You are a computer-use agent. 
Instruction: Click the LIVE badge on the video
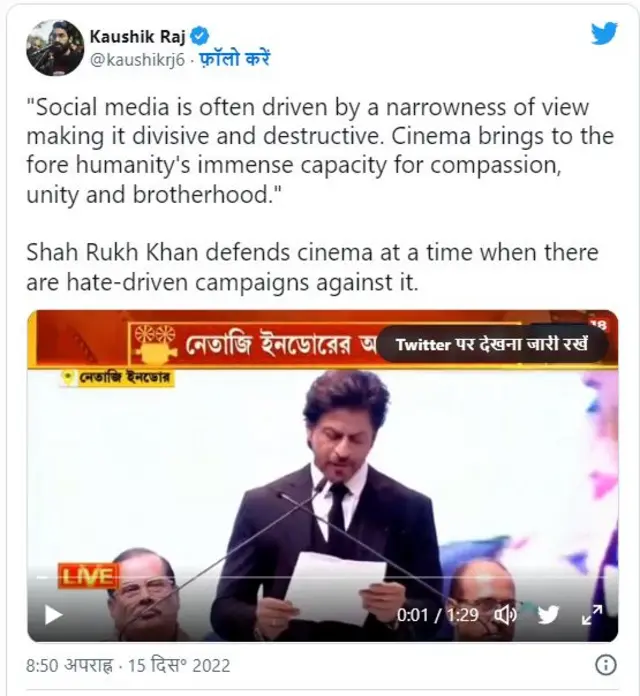tap(88, 576)
